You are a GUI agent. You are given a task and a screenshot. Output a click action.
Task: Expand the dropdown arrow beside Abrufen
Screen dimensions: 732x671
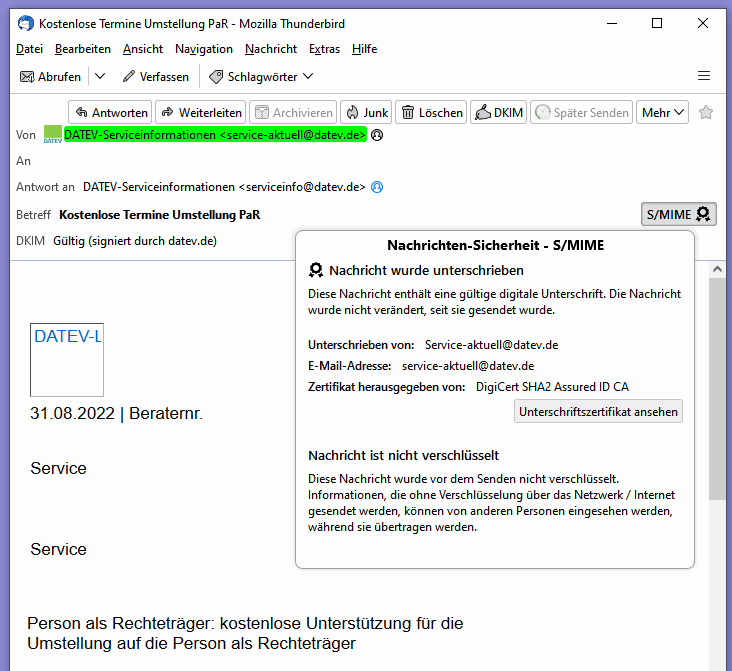coord(100,77)
